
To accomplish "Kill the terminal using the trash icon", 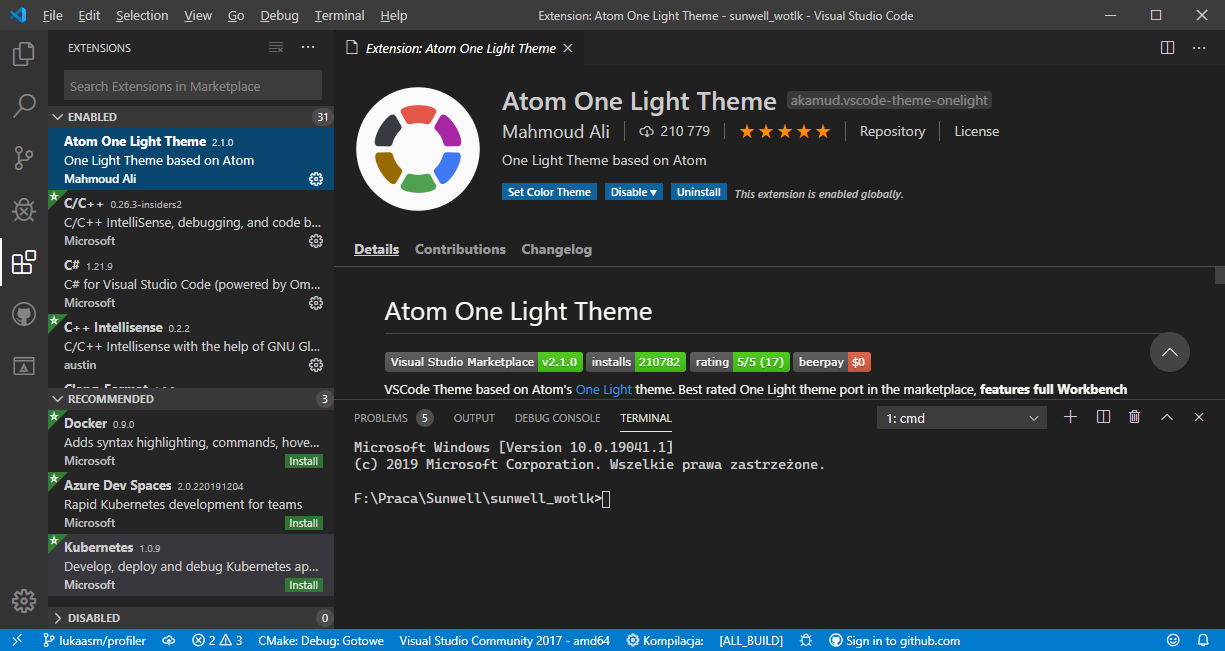I will click(1135, 417).
